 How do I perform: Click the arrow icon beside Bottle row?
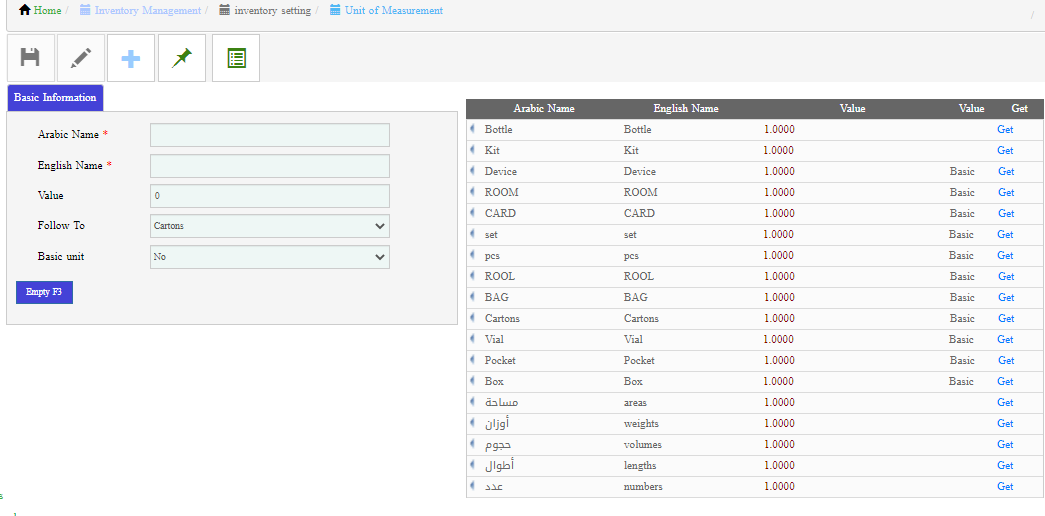pos(473,129)
